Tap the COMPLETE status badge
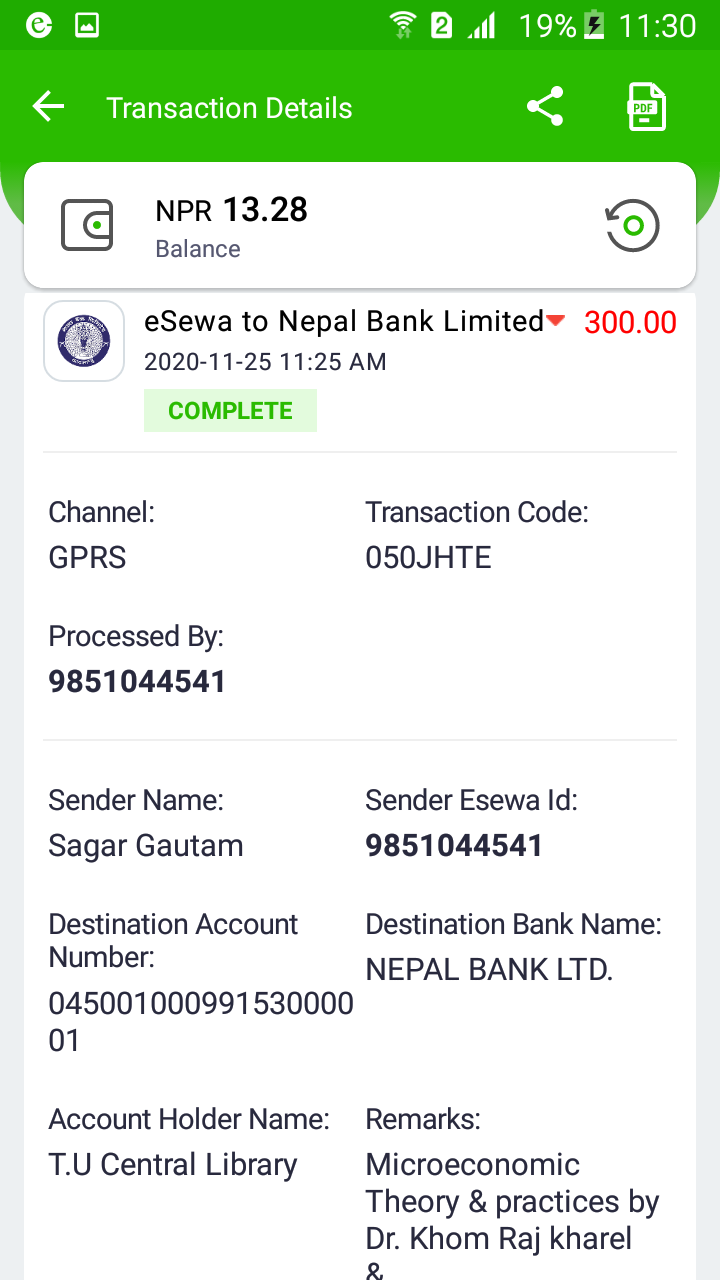The width and height of the screenshot is (720, 1280). point(230,411)
